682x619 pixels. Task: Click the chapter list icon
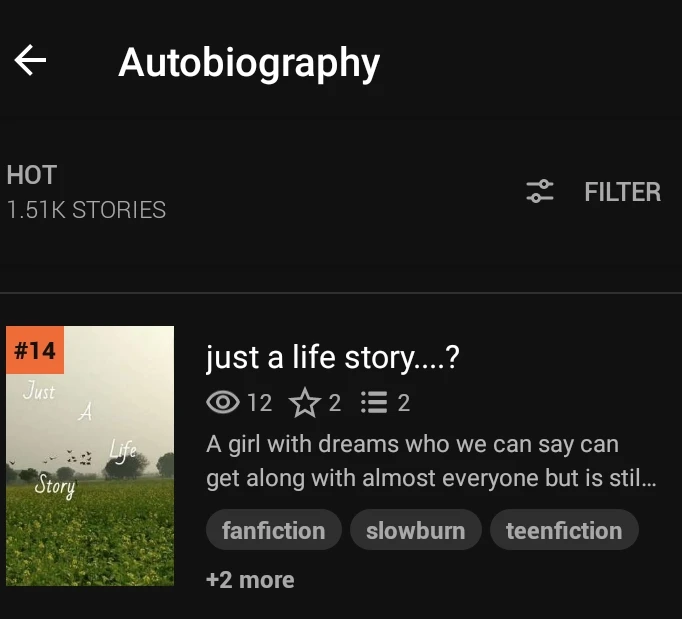point(374,402)
